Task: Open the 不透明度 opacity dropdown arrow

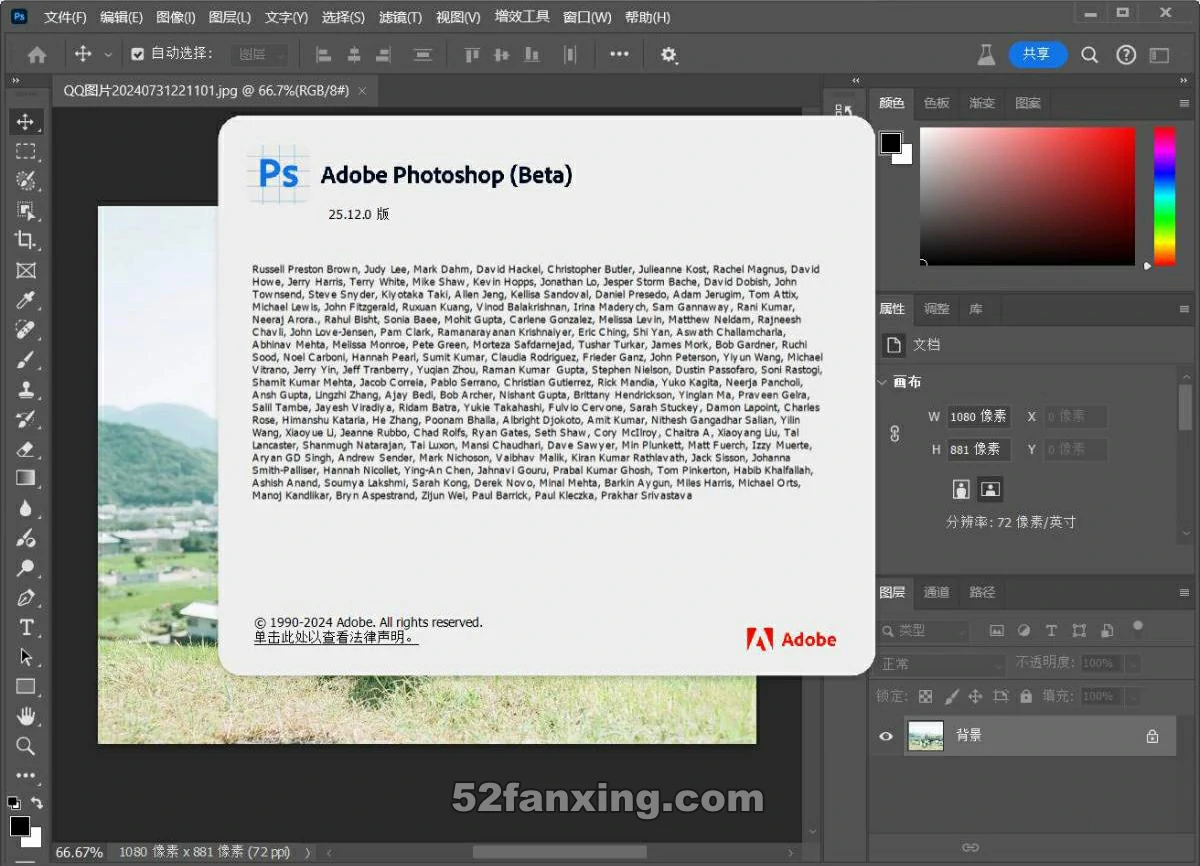Action: [x=1133, y=663]
